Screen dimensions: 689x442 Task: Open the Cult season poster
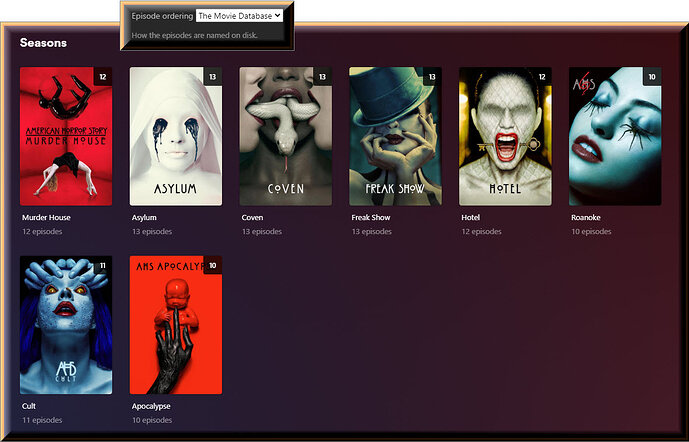(x=66, y=325)
